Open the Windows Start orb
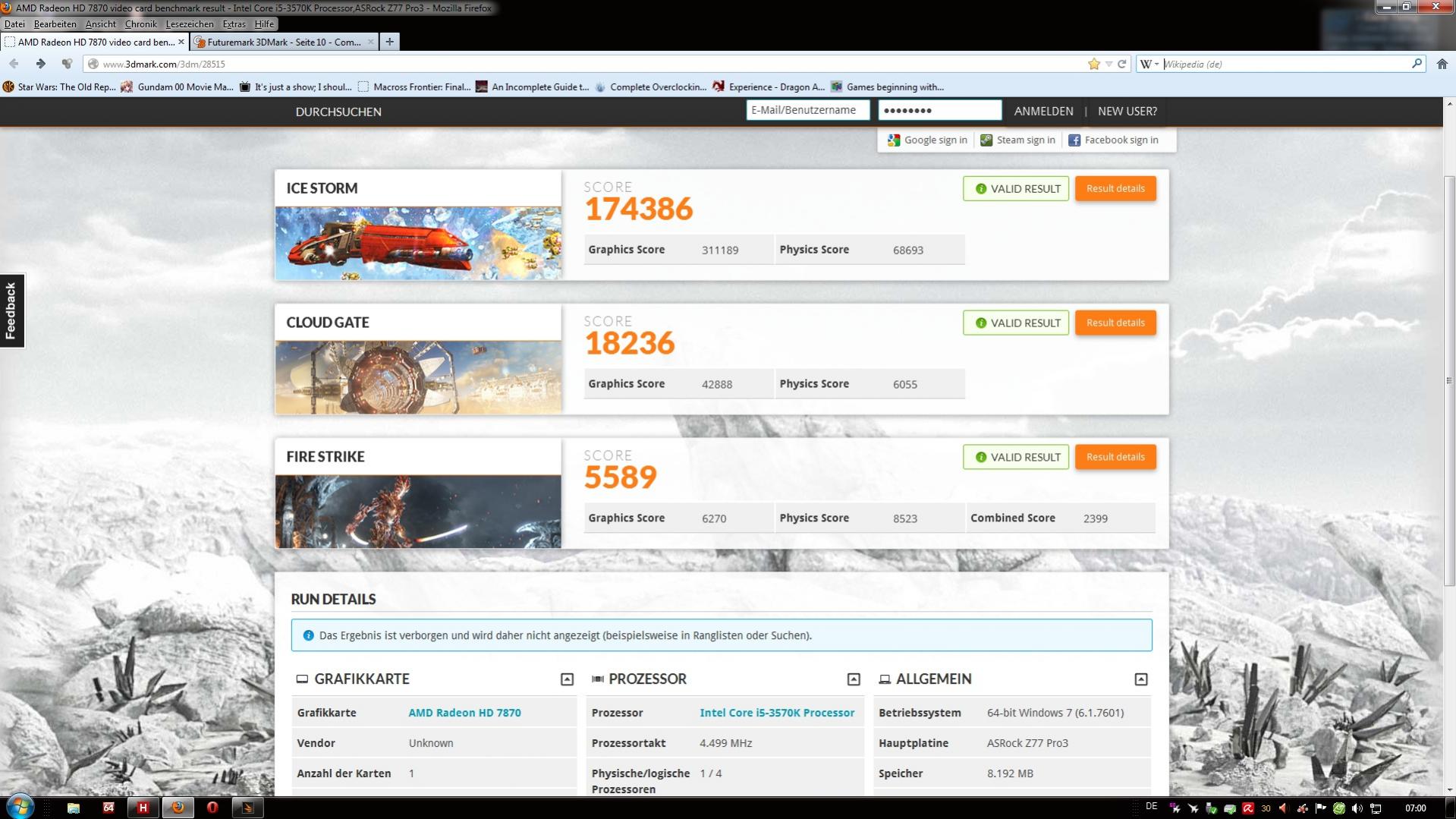 coord(20,807)
